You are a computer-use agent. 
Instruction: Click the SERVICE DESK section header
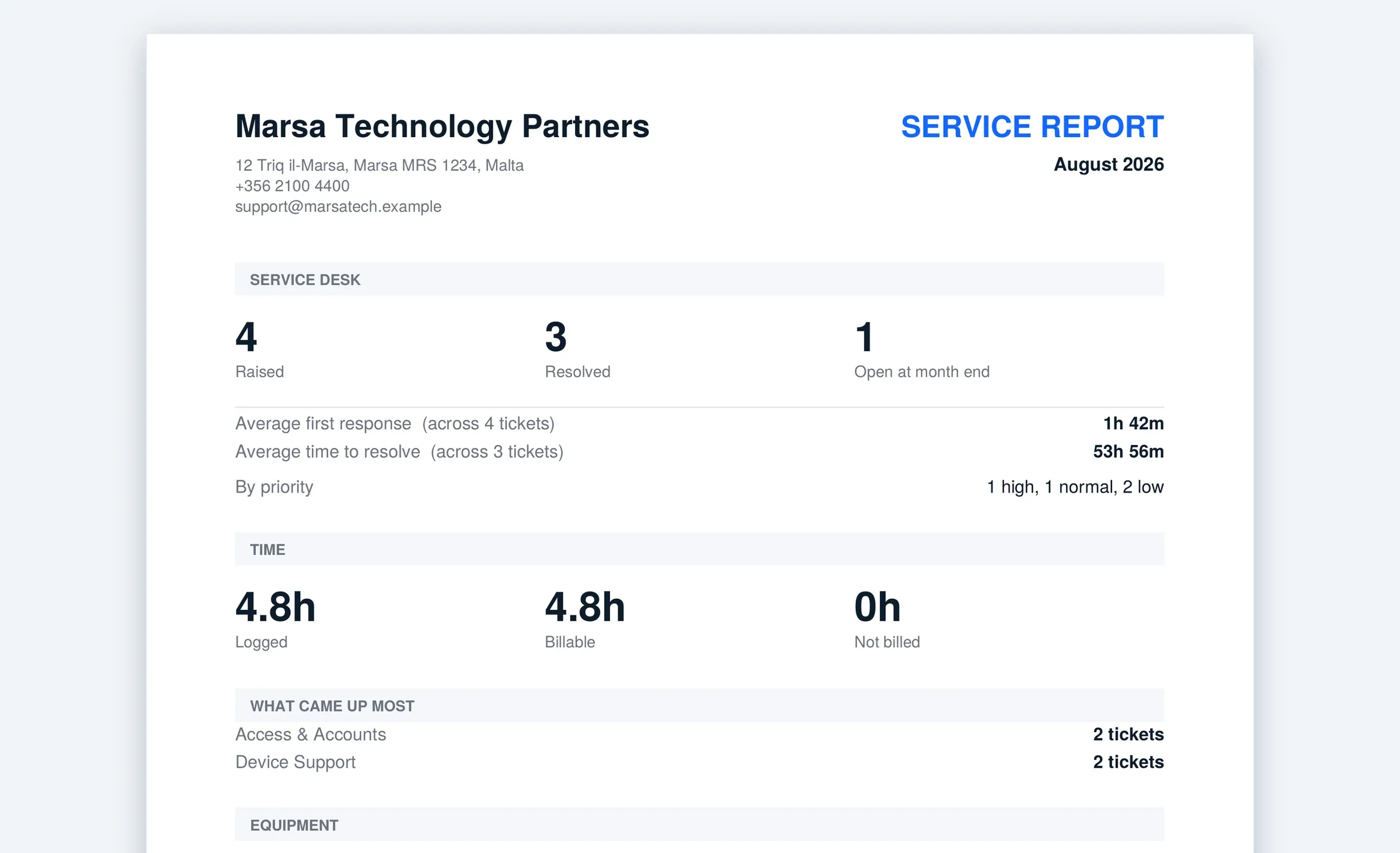tap(699, 280)
